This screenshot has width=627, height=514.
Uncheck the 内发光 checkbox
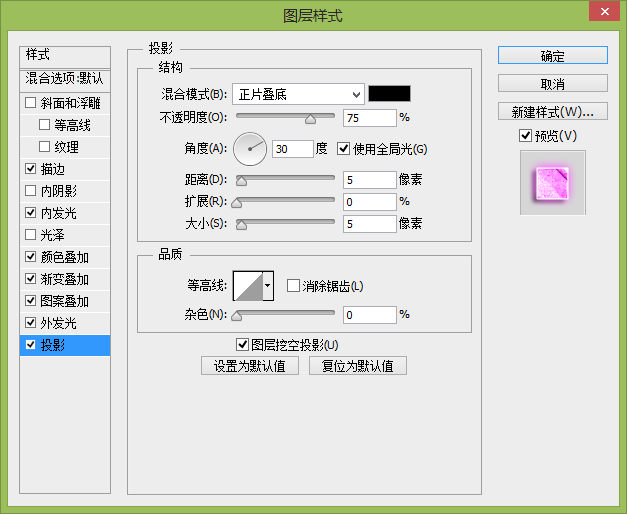click(x=30, y=212)
